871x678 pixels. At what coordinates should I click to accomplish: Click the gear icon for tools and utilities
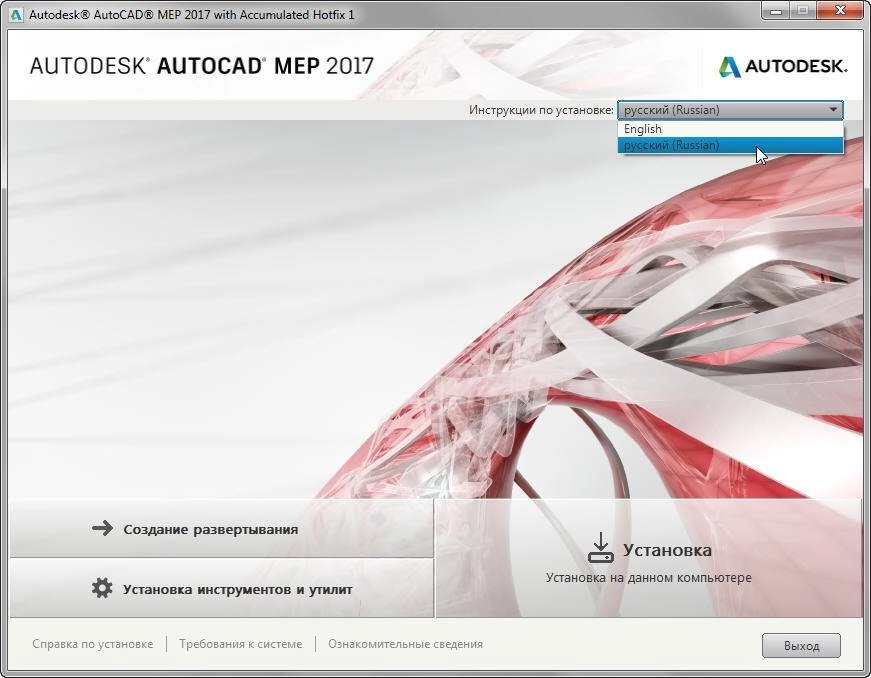[102, 588]
